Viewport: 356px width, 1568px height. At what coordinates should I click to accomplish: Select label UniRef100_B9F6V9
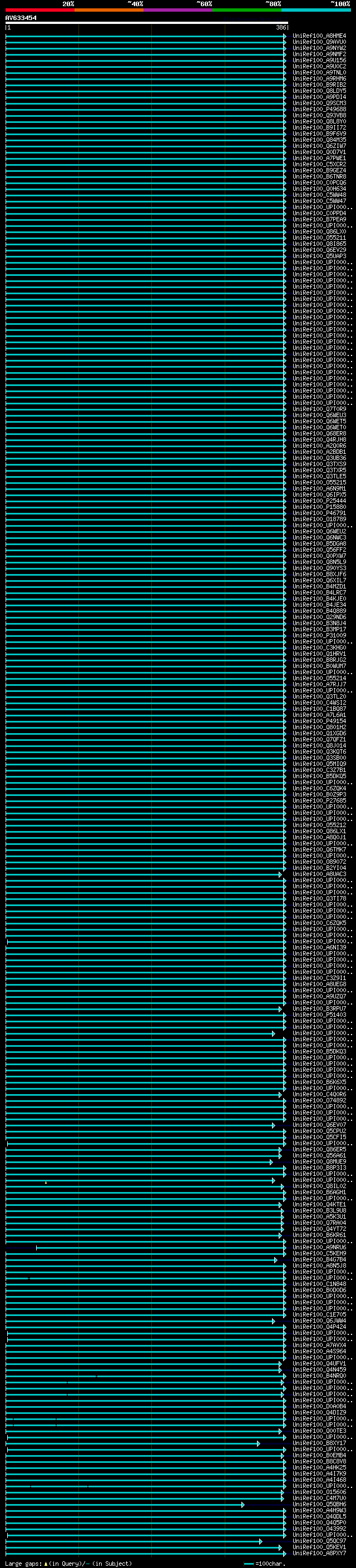(x=319, y=134)
